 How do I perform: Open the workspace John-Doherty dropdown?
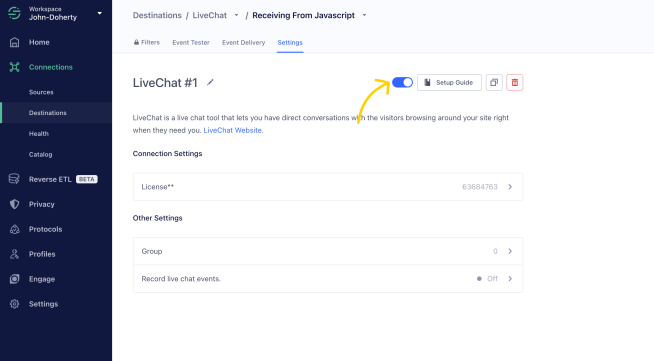pyautogui.click(x=100, y=13)
